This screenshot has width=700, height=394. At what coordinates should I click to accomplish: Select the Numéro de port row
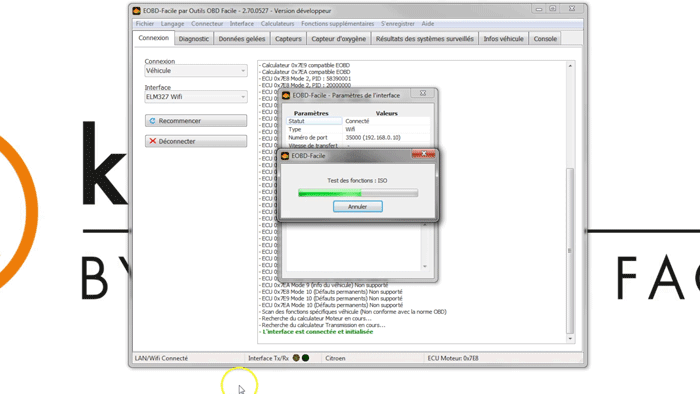point(358,137)
